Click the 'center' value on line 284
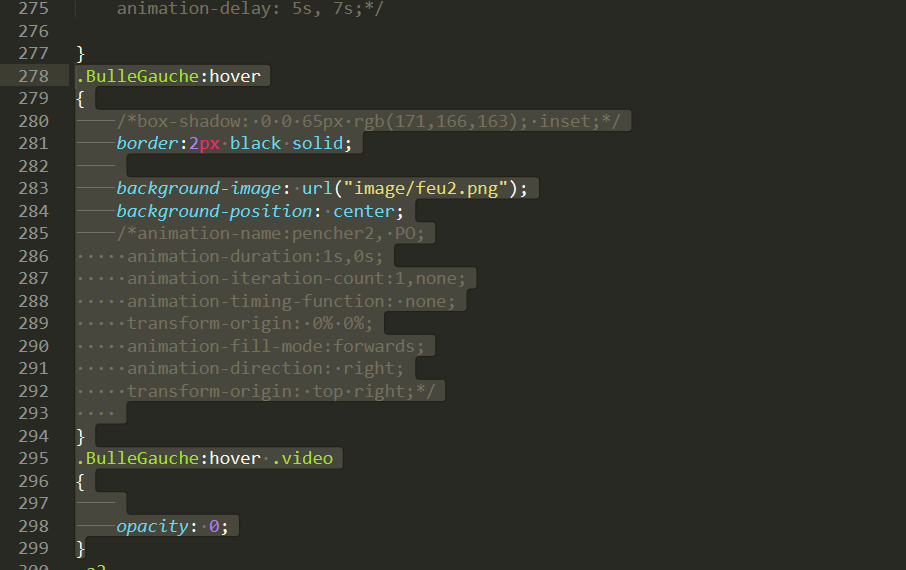Image resolution: width=906 pixels, height=570 pixels. click(x=363, y=212)
